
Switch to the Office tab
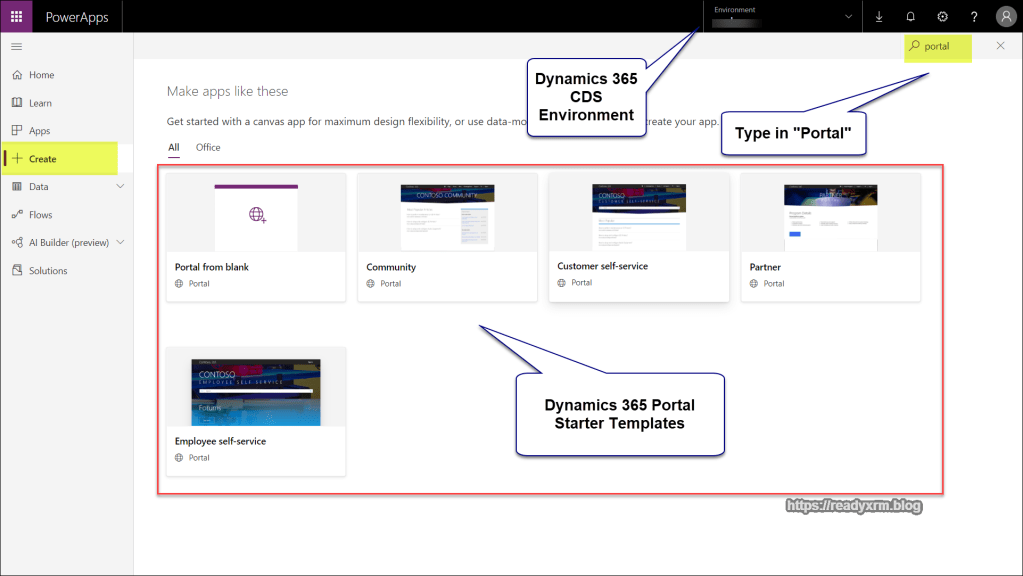click(208, 147)
